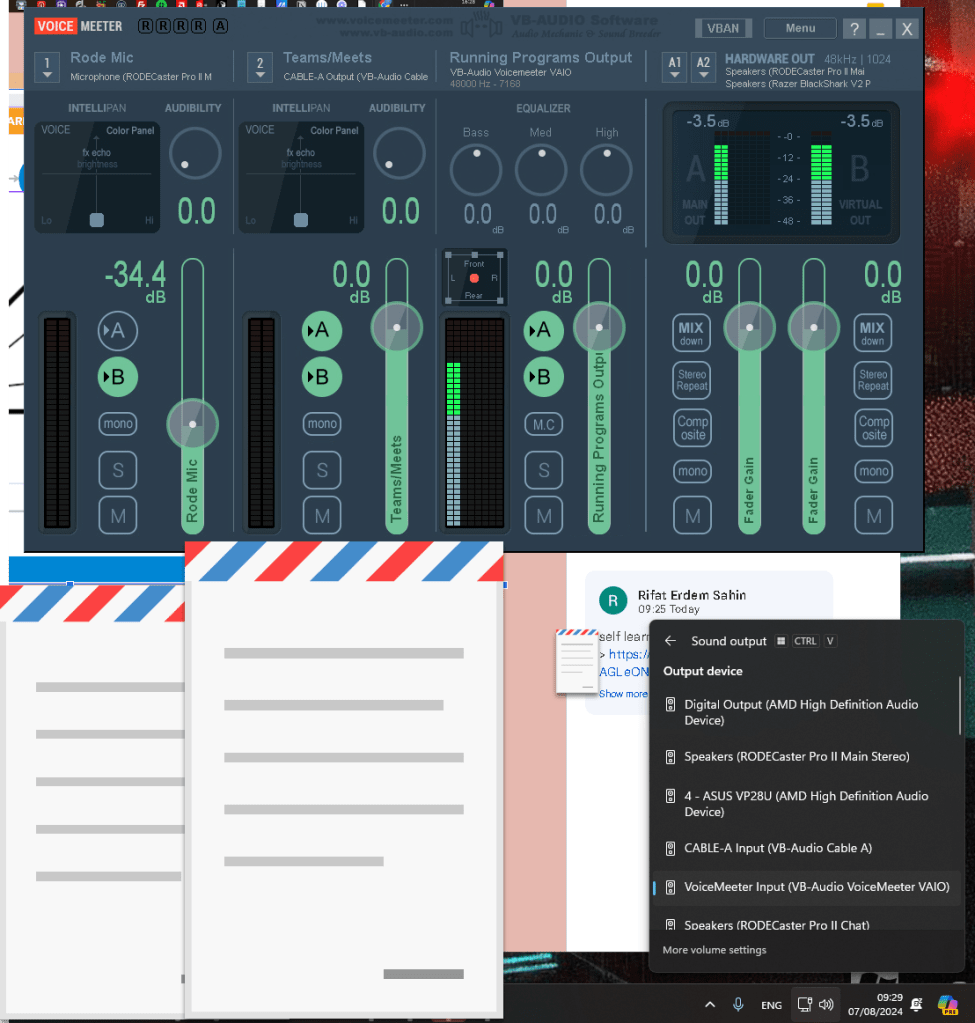The height and width of the screenshot is (1023, 975).
Task: Mute bus A output
Action: point(692,516)
